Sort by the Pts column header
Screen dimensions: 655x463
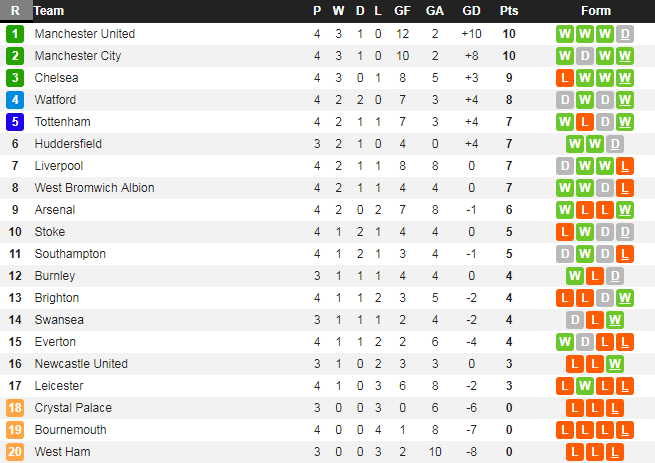point(509,11)
